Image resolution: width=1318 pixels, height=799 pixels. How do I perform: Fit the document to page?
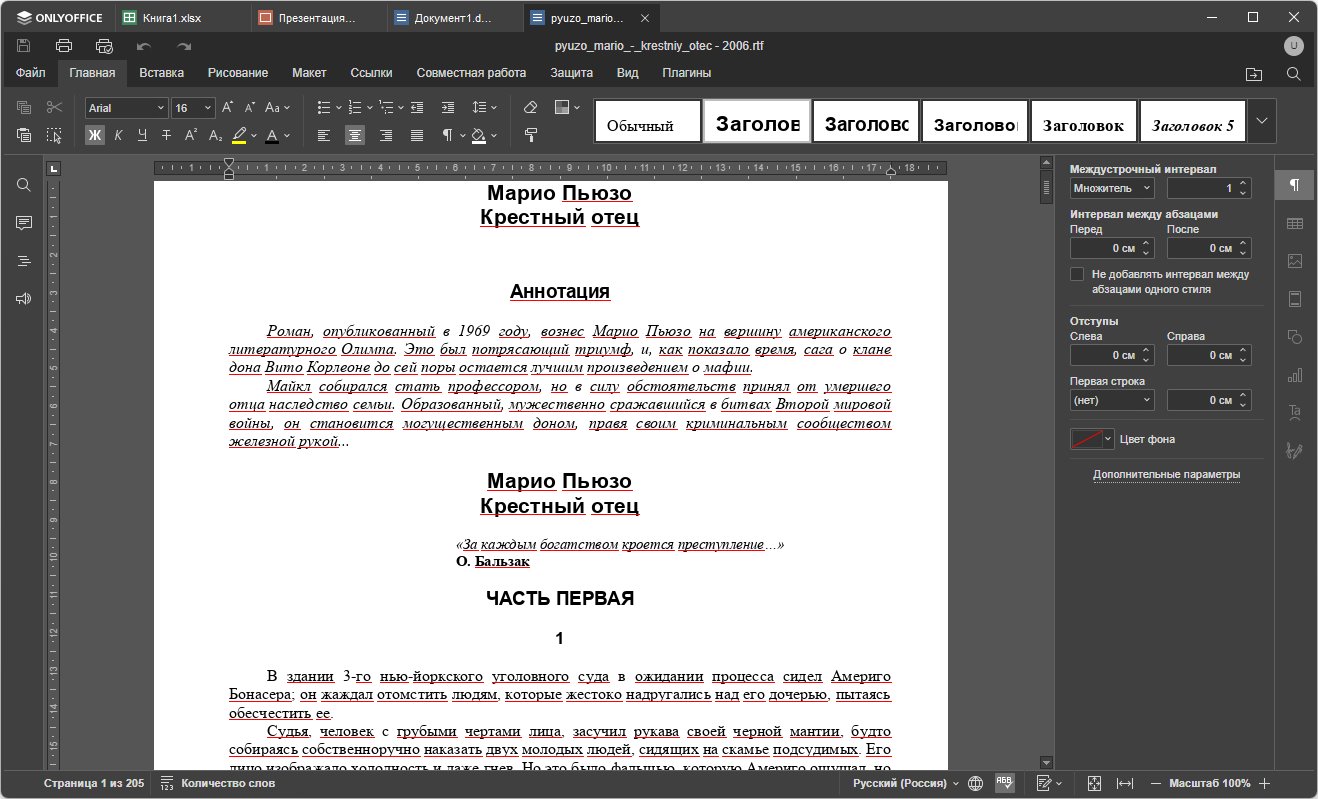tap(1094, 783)
